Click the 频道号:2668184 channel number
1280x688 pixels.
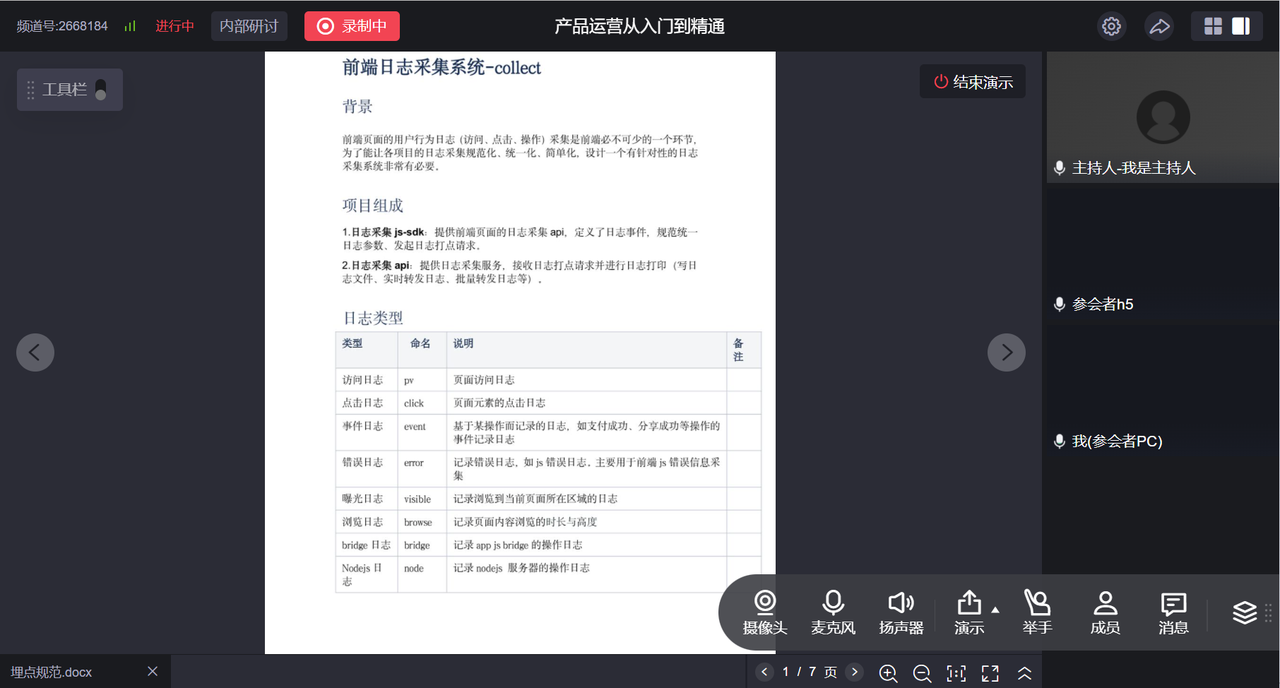click(62, 26)
